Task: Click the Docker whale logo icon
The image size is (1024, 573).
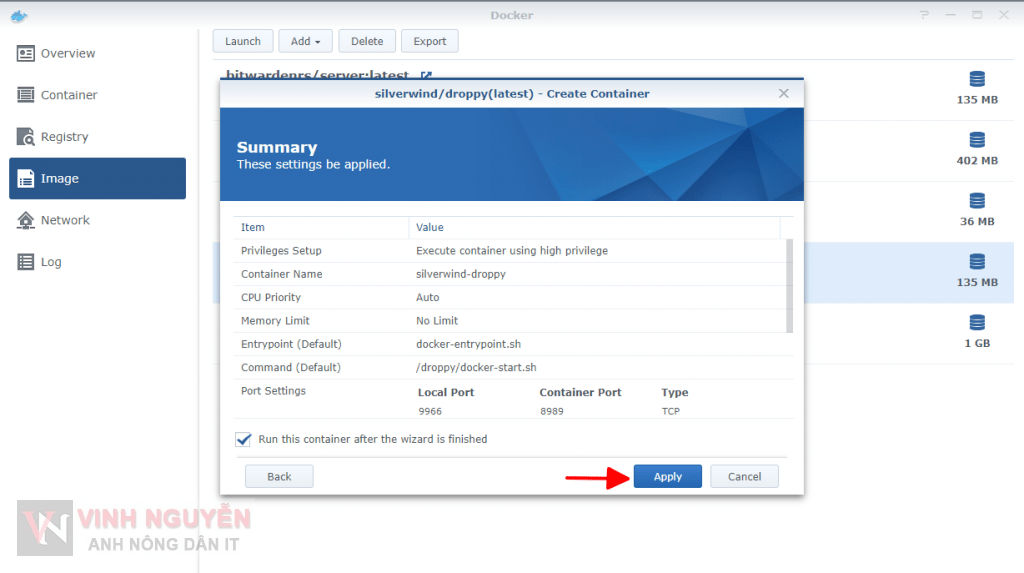Action: (x=19, y=15)
